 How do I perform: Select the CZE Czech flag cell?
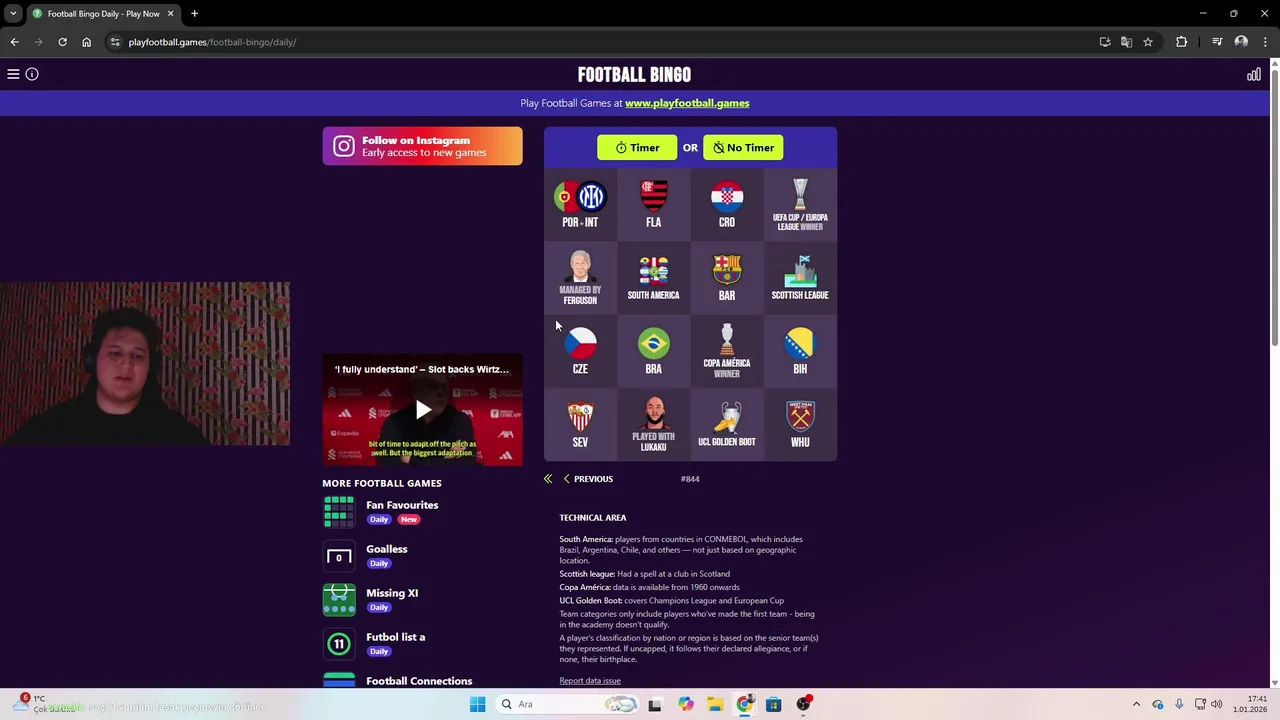click(x=580, y=351)
